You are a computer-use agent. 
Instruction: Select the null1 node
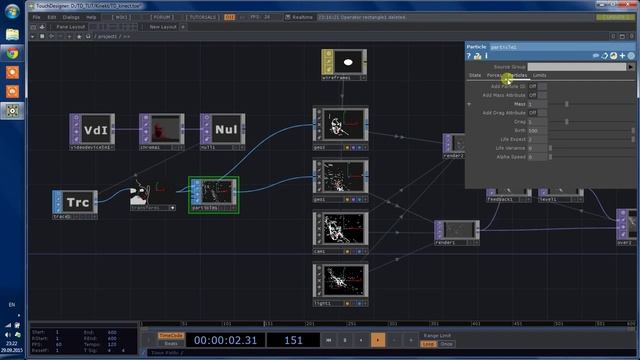click(x=222, y=131)
